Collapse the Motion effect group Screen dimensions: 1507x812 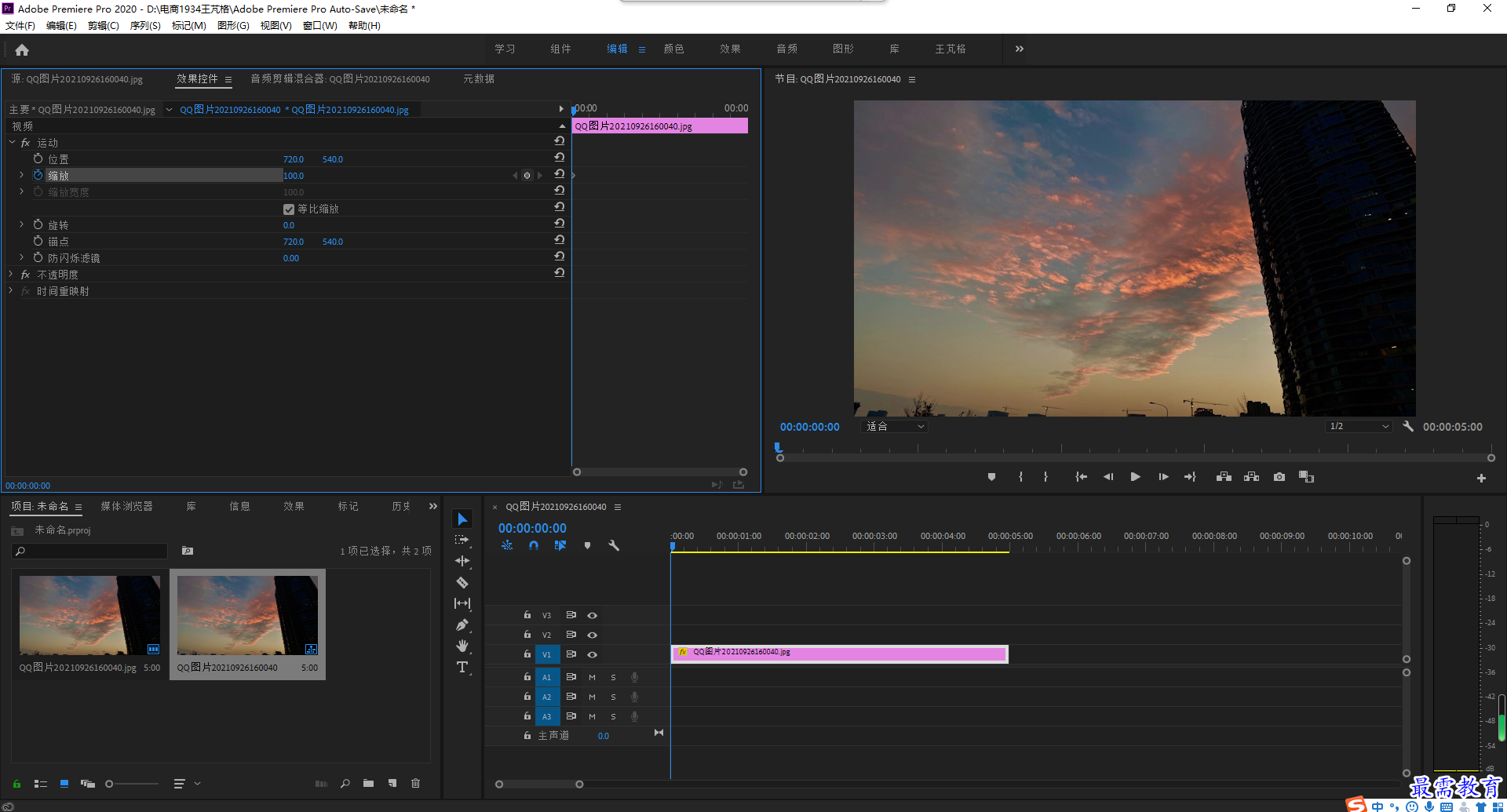pos(12,142)
